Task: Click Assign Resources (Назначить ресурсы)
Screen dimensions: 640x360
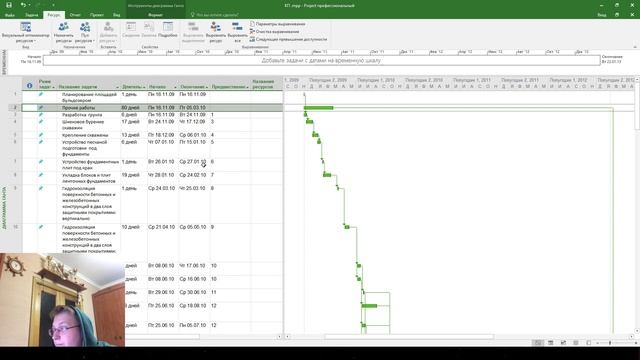Action: tap(64, 32)
